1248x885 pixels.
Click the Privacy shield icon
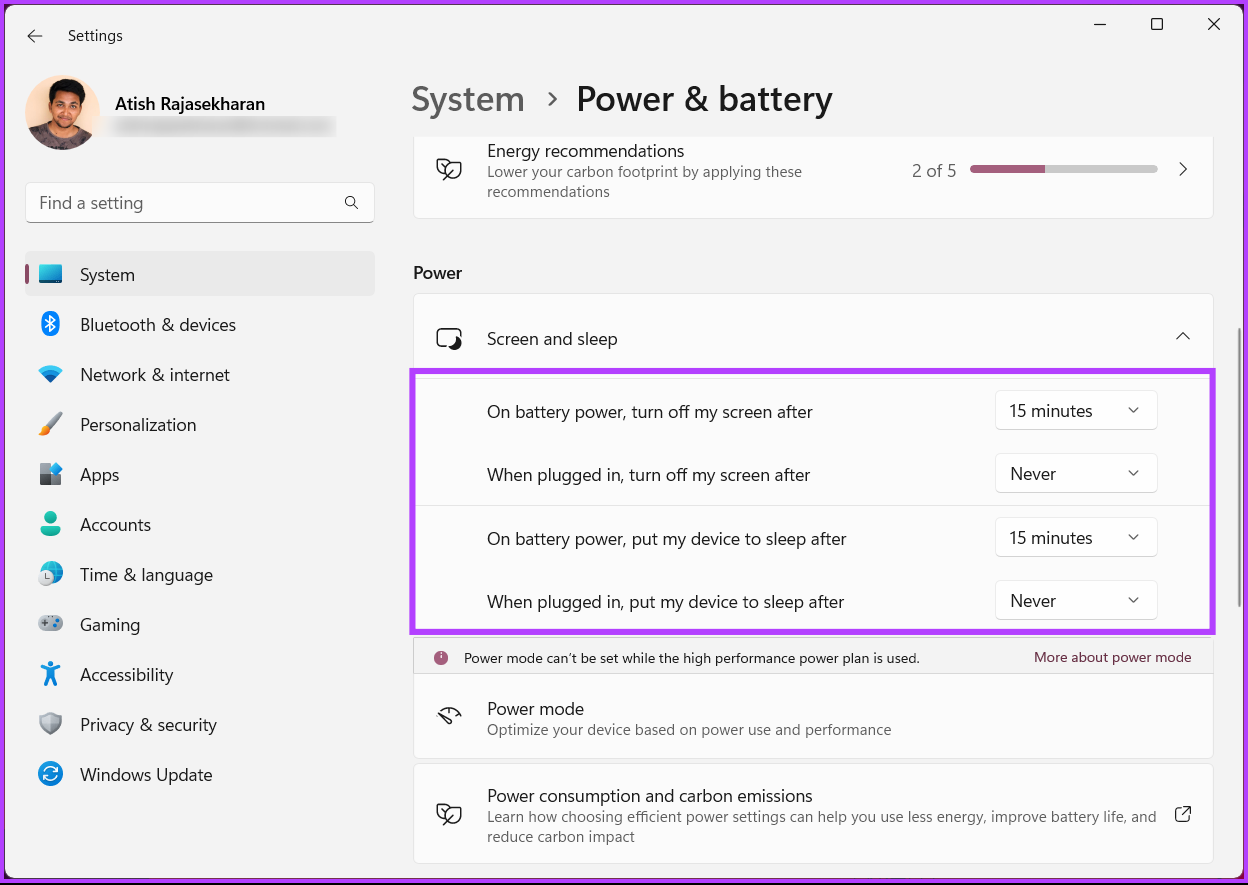point(51,724)
